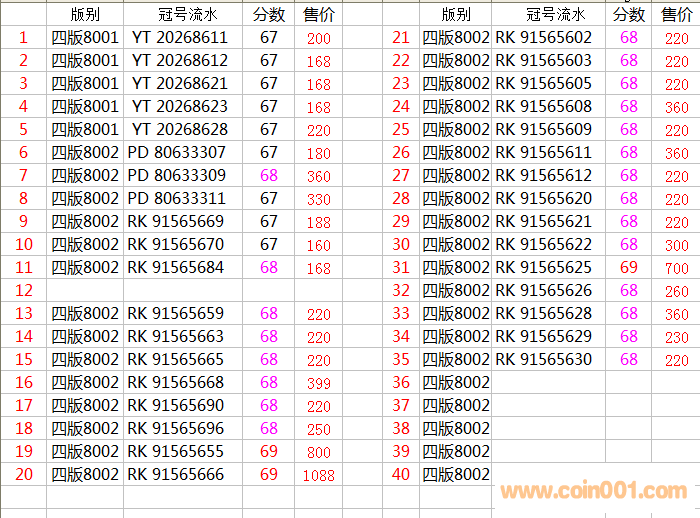Select the serial cell YT 20268628
Screen dimensions: 700x518
[180, 130]
